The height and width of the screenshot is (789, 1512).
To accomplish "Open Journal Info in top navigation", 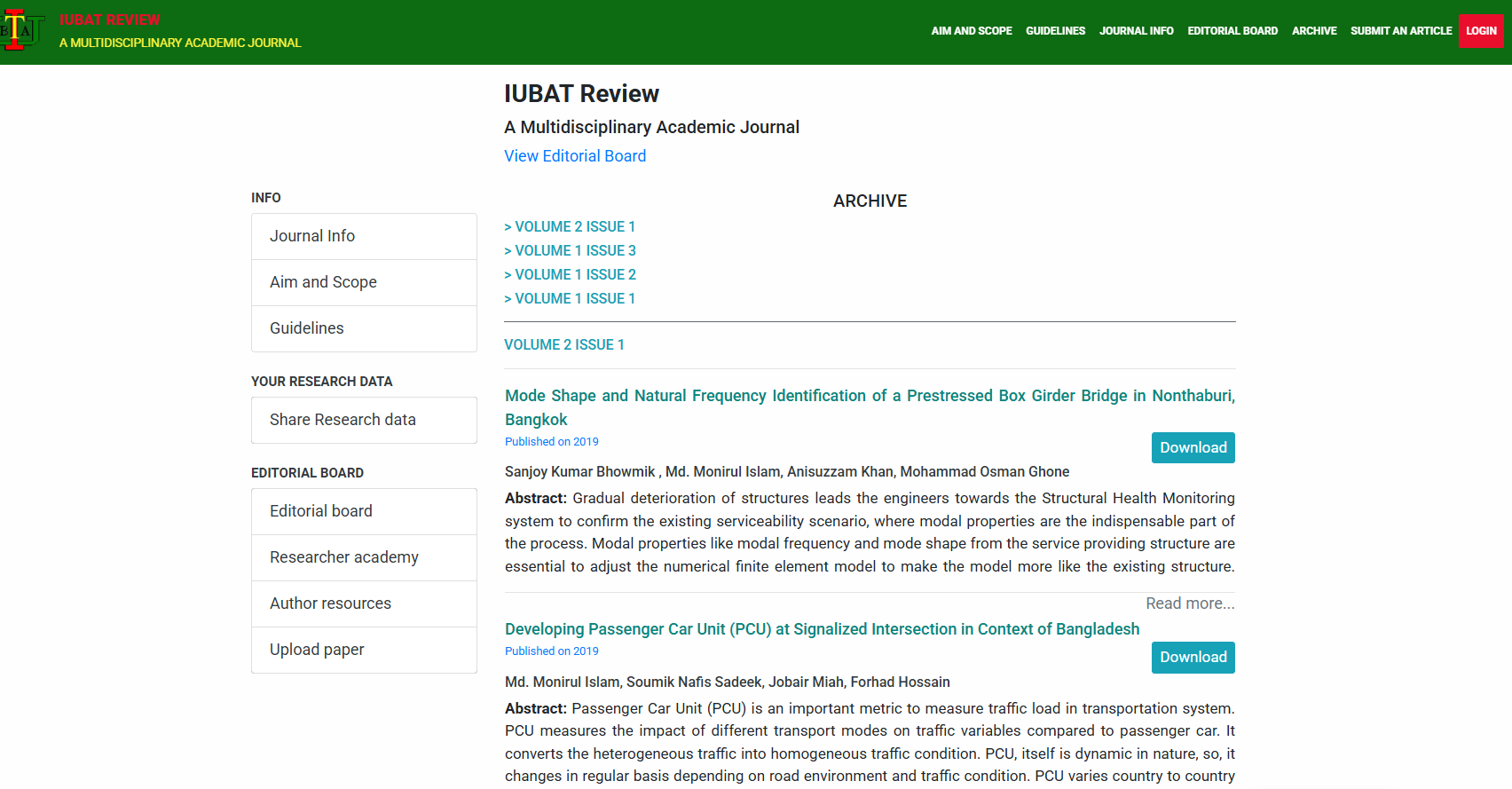I will pyautogui.click(x=1136, y=31).
